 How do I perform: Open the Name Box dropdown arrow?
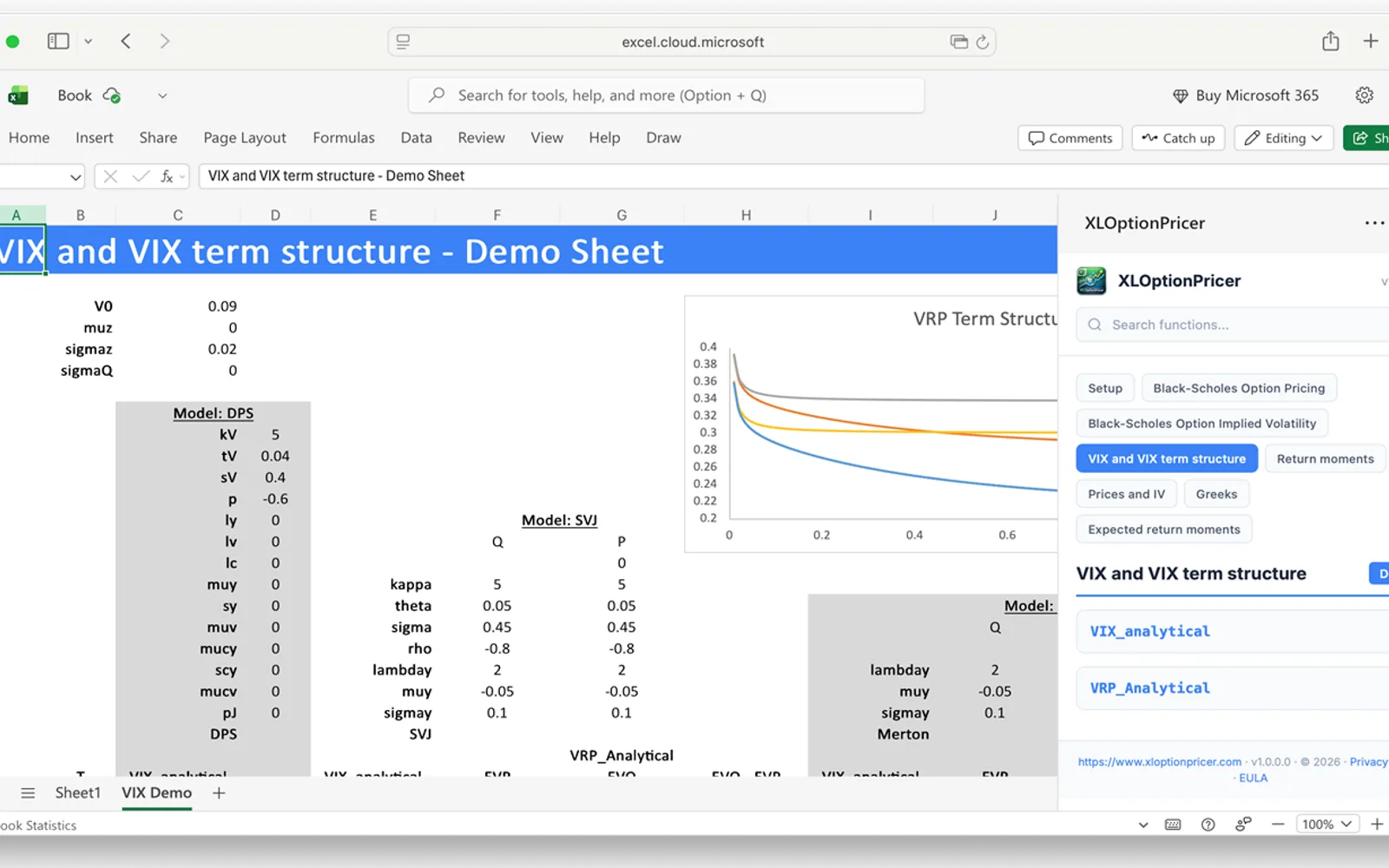pos(76,177)
